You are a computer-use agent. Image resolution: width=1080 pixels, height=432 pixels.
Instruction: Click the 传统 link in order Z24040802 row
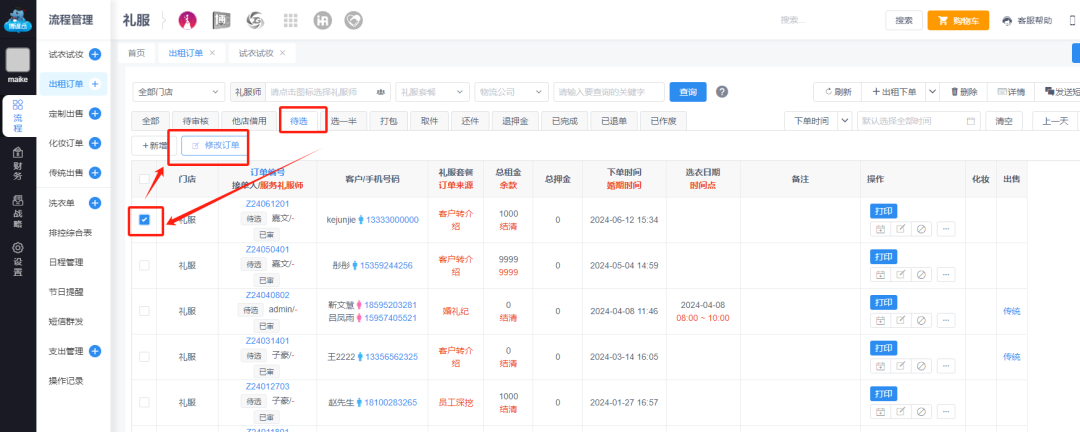[x=1011, y=311]
